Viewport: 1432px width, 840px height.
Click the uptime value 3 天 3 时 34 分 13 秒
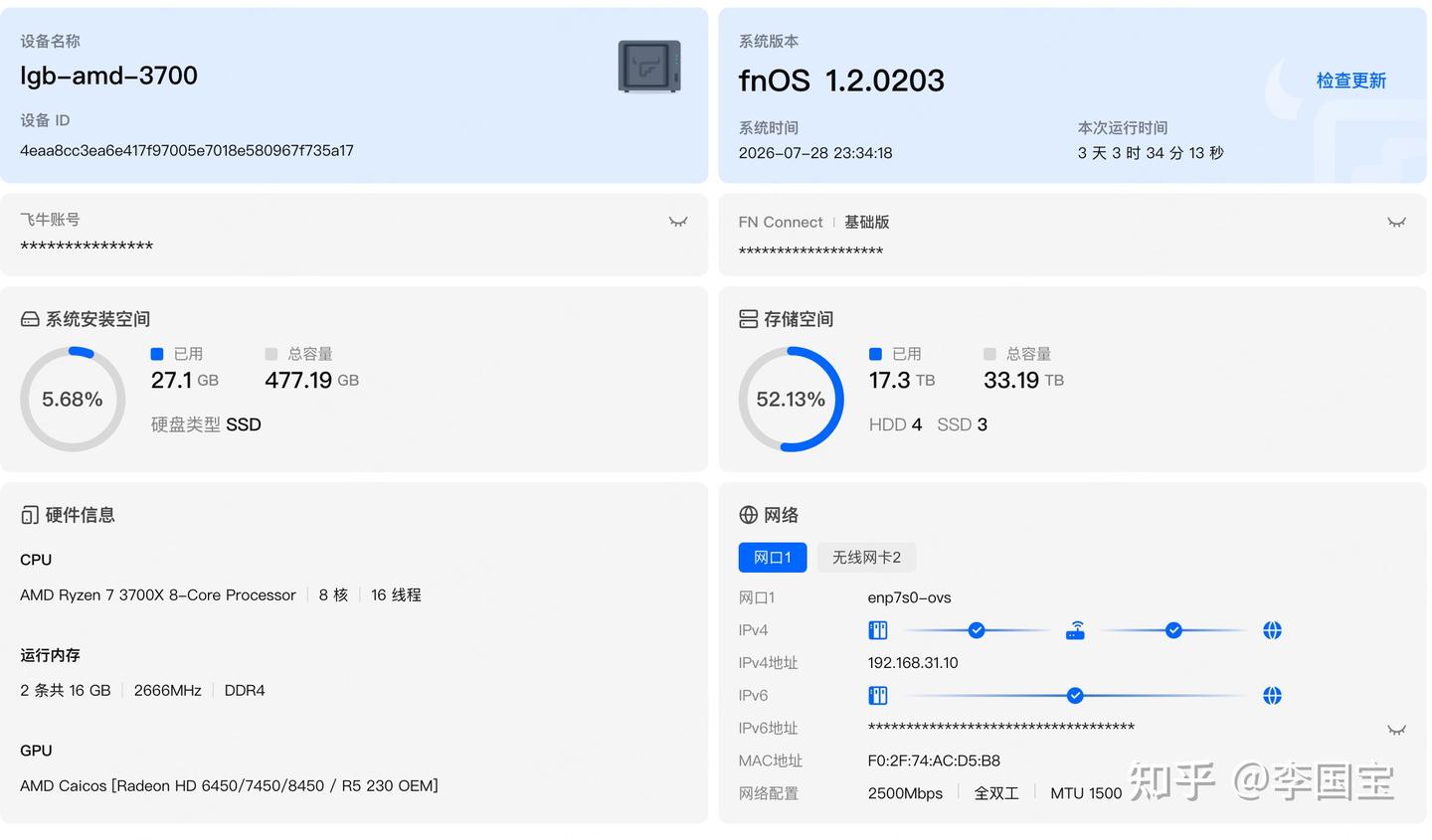(x=1151, y=153)
